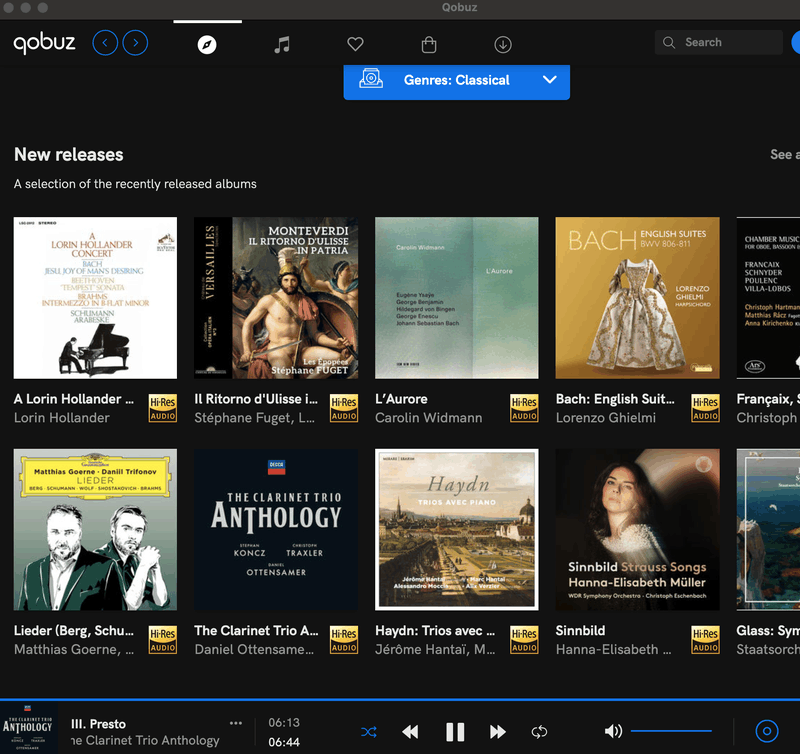Viewport: 800px width, 754px height.
Task: Click Hi-Res badge beside Haydn Trios
Action: pos(524,640)
